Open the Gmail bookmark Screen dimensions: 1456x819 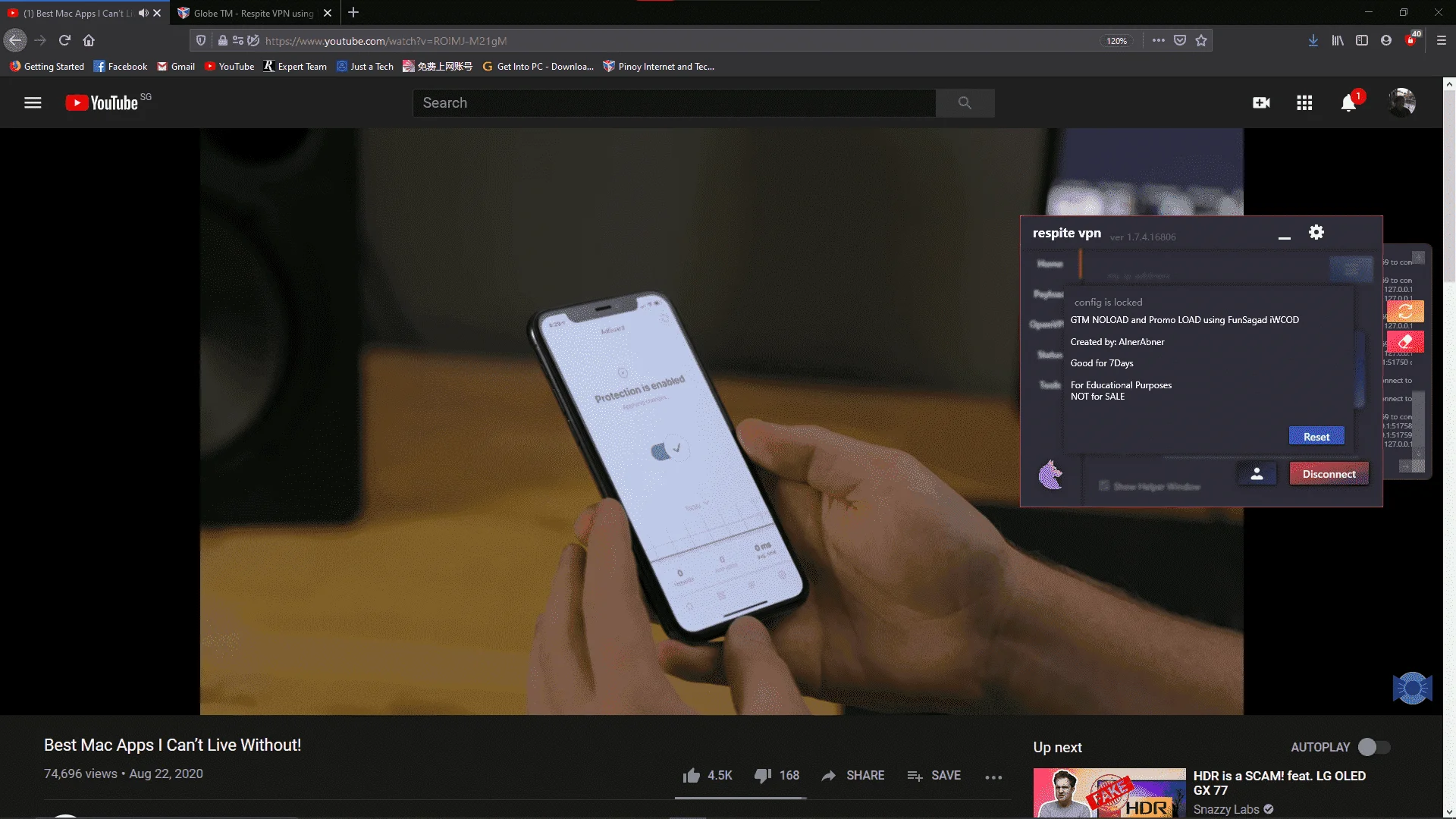click(x=176, y=67)
